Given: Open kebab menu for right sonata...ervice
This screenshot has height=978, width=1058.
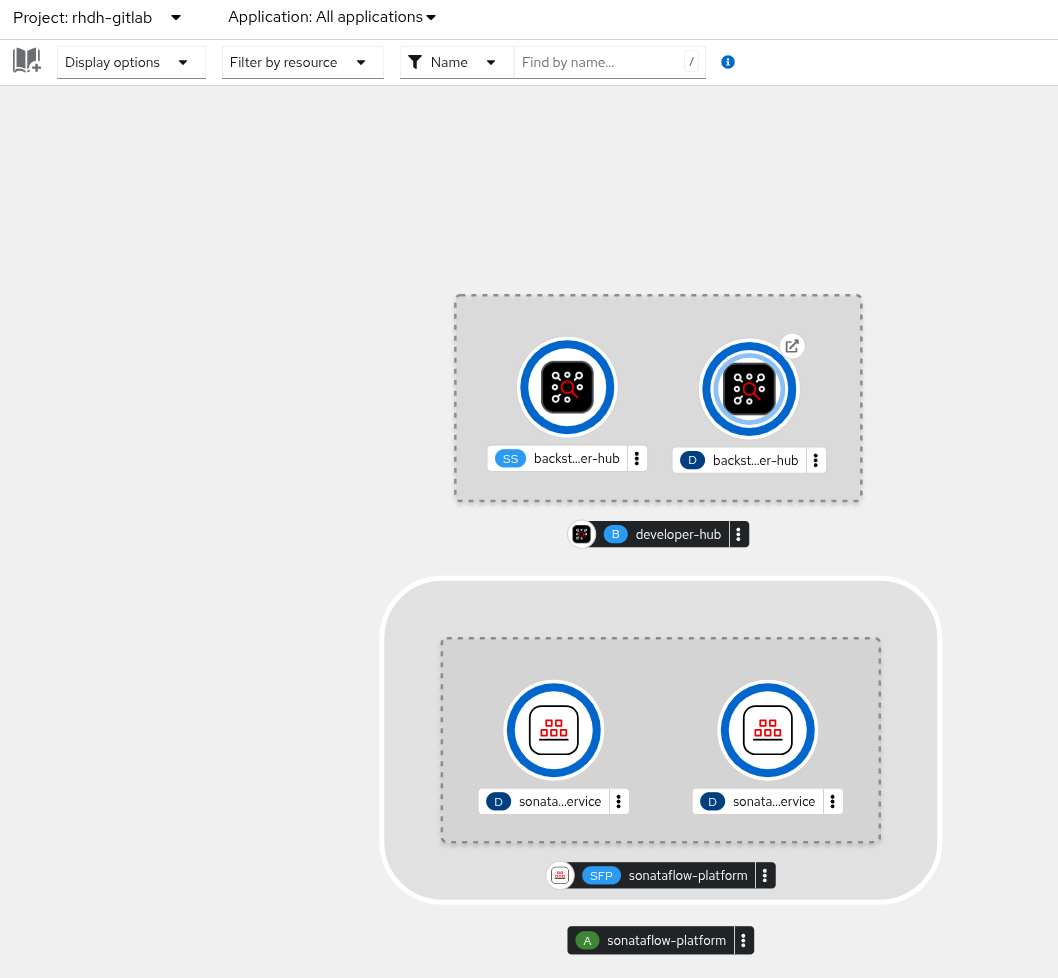Looking at the screenshot, I should click(x=833, y=801).
